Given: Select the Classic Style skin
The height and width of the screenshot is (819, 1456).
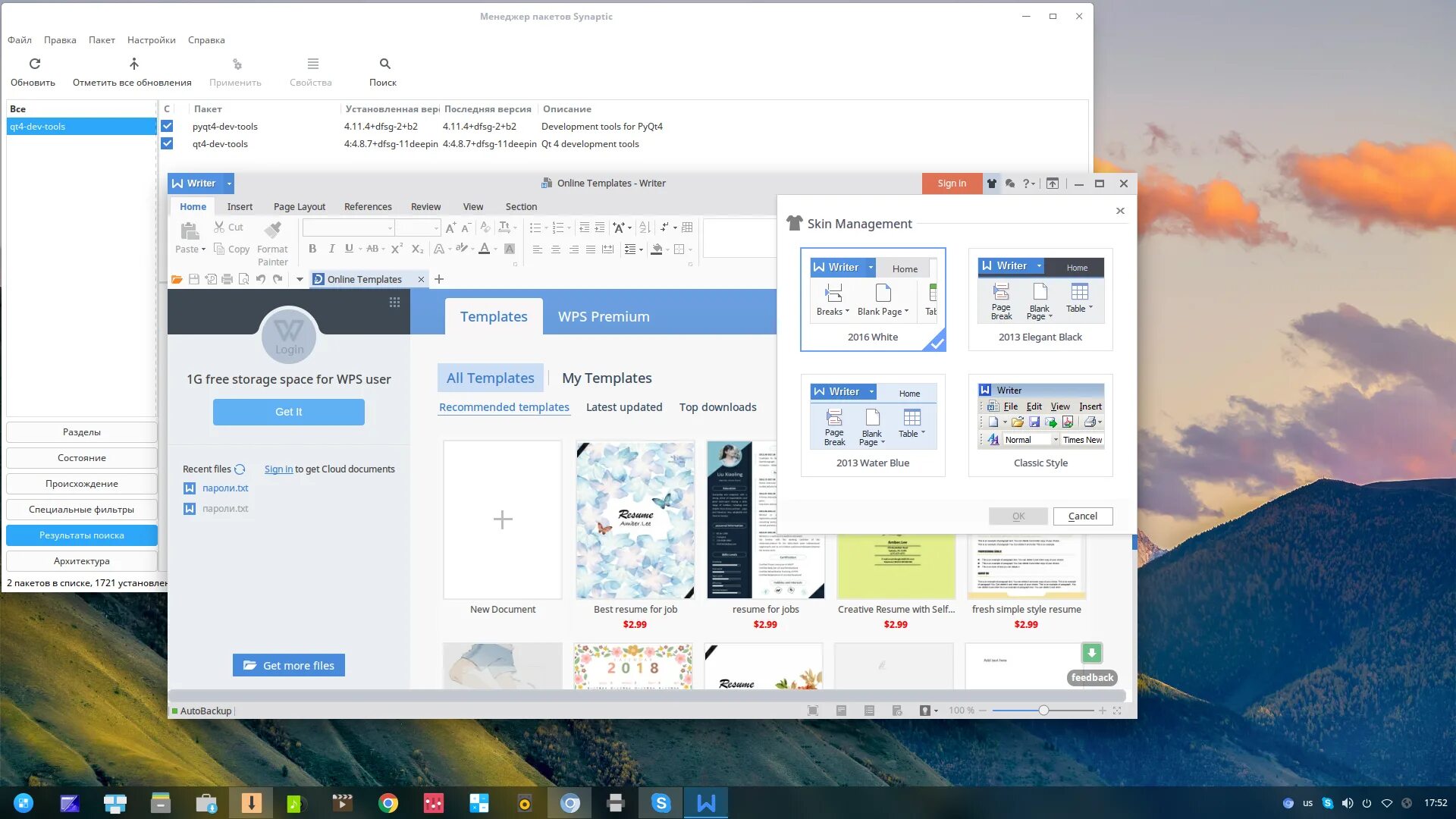Looking at the screenshot, I should (x=1040, y=425).
